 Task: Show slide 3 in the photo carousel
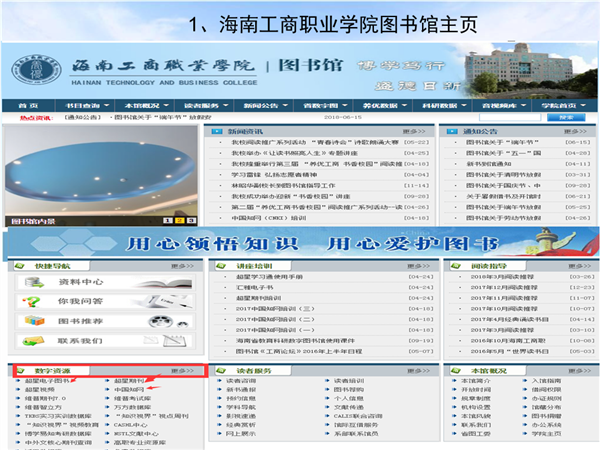[191, 220]
